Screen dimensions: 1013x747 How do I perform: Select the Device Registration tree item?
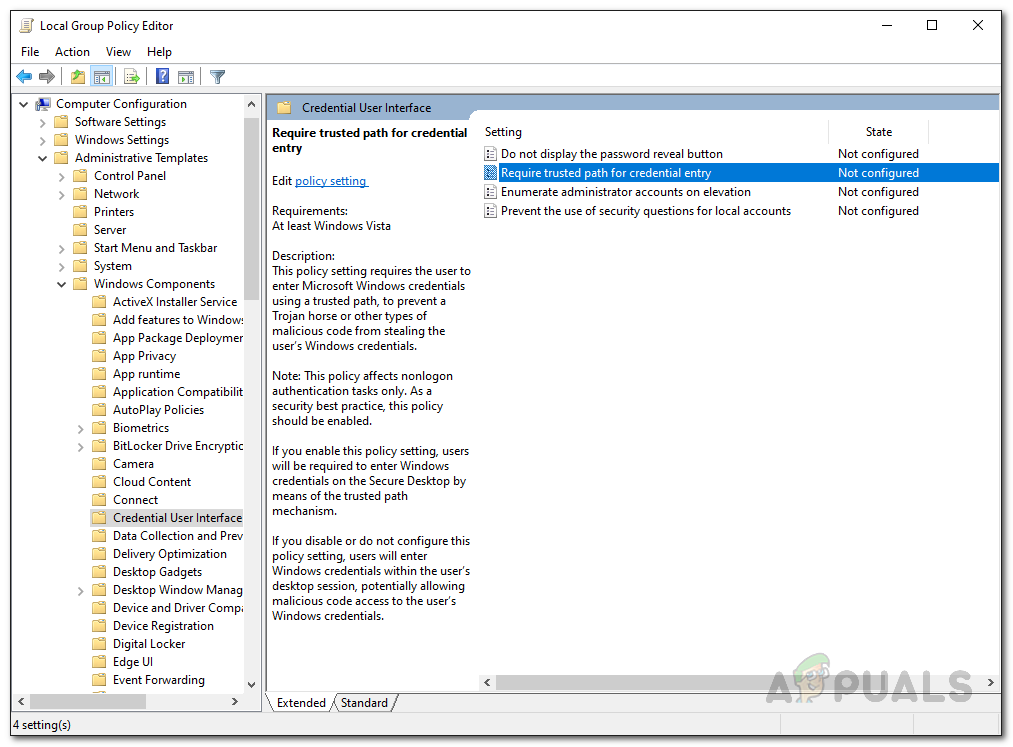tap(163, 626)
